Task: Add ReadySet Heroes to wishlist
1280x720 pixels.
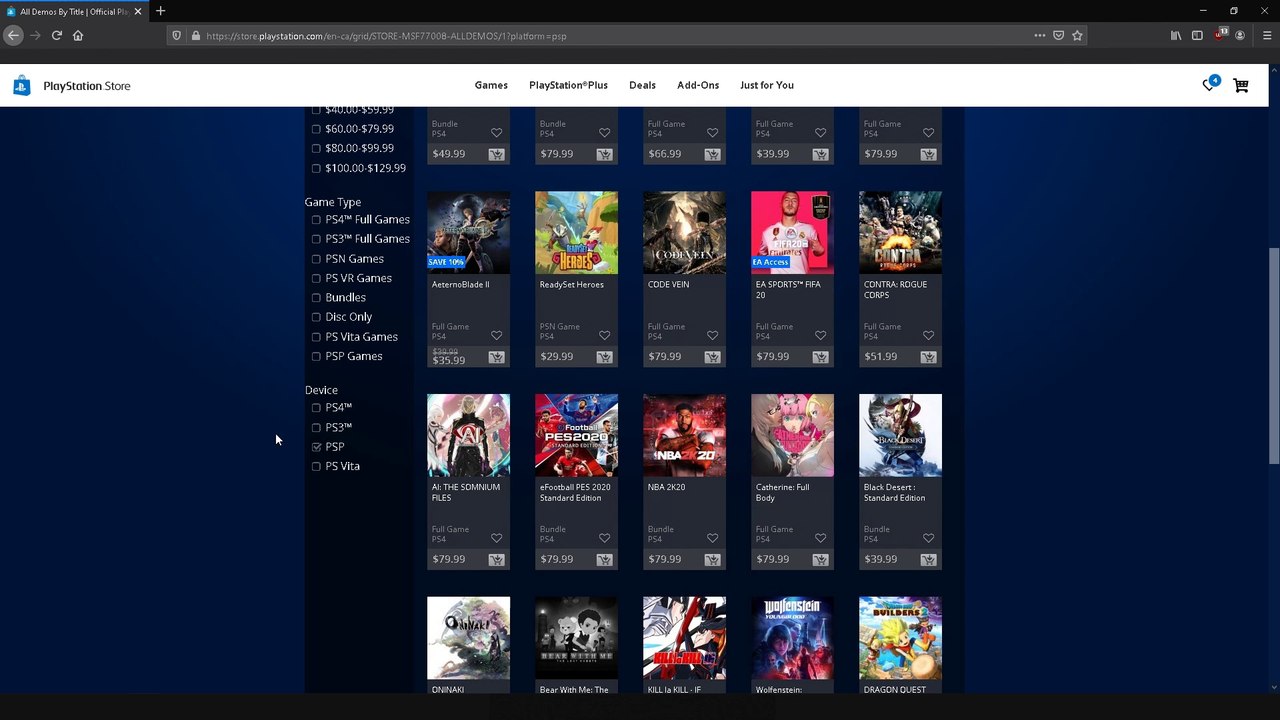Action: coord(604,335)
